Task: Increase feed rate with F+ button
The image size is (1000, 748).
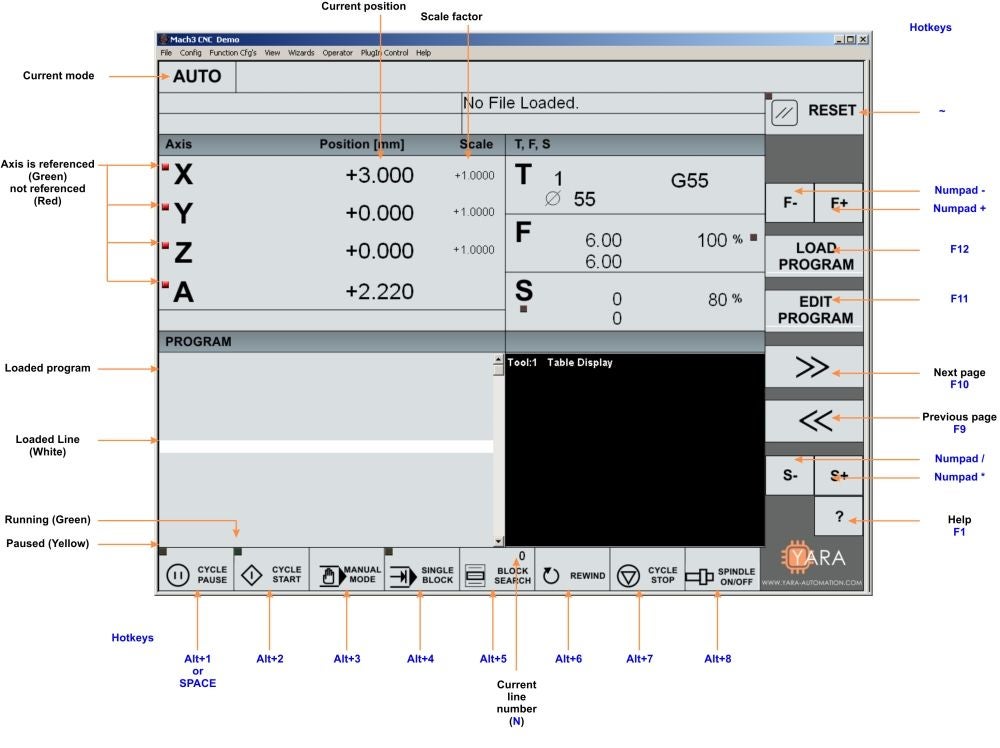Action: pyautogui.click(x=838, y=202)
